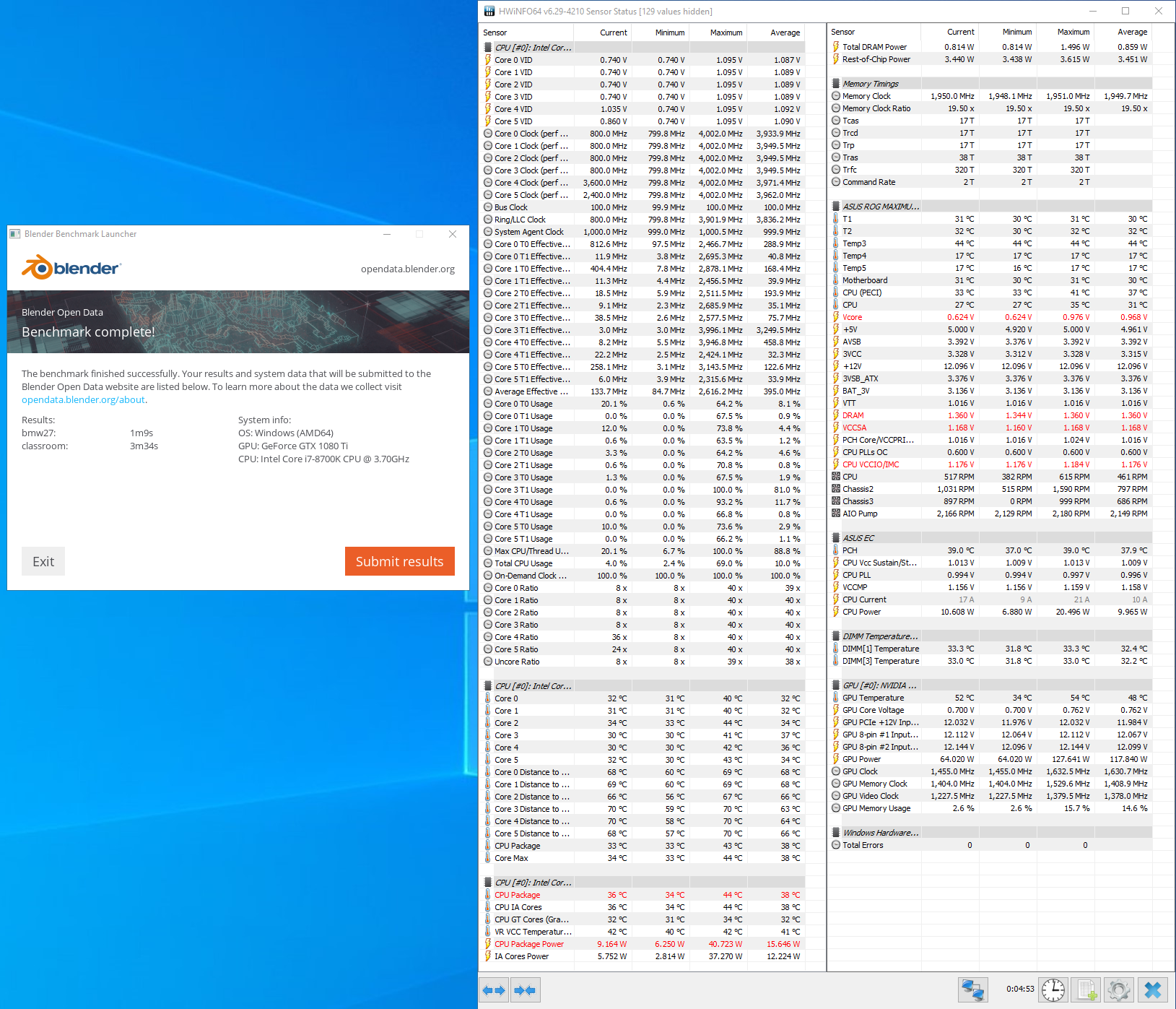1176x1009 pixels.
Task: Select the GPU Video Clock row
Action: (990, 796)
